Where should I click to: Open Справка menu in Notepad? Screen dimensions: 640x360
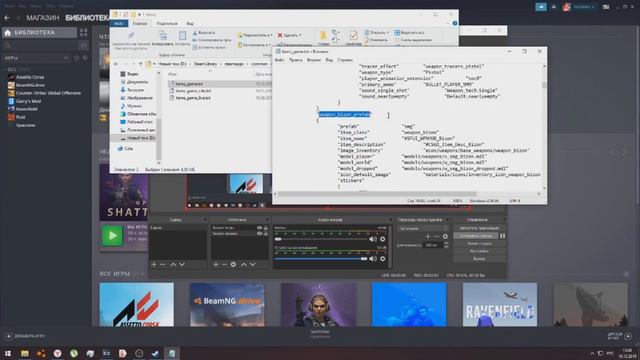coord(345,60)
